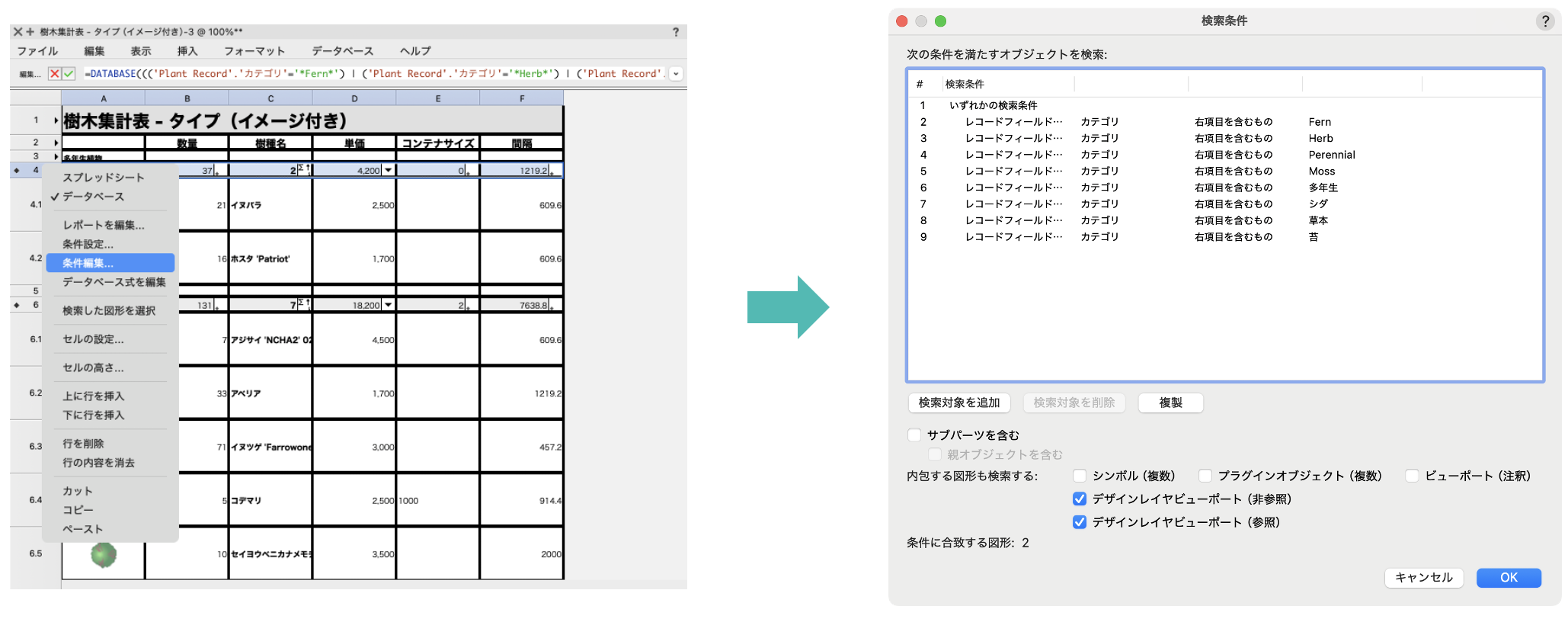1568x619 pixels.
Task: Click the diamond database marker beside row 6
Action: pyautogui.click(x=17, y=305)
